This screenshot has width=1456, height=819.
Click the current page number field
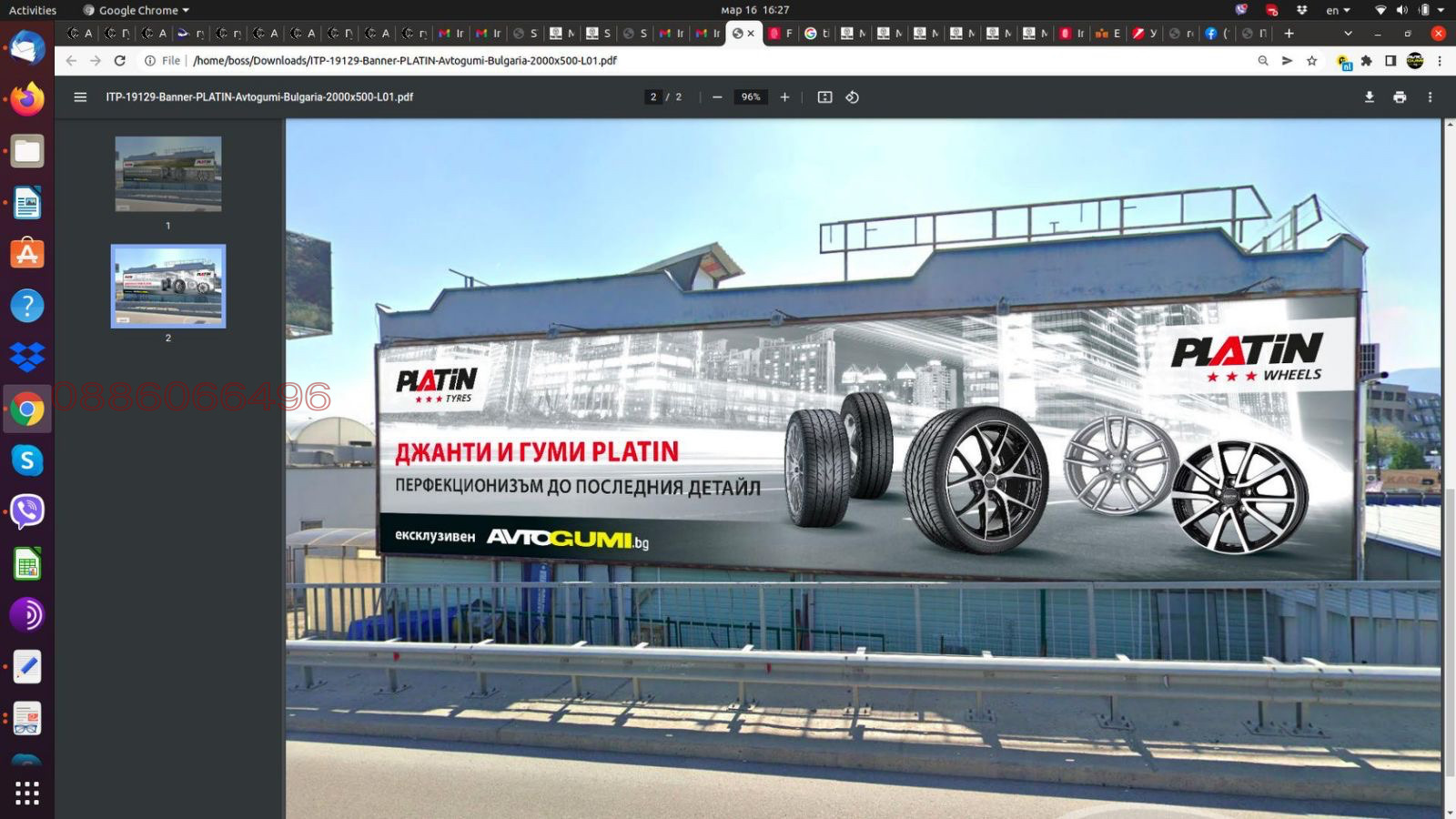tap(652, 97)
